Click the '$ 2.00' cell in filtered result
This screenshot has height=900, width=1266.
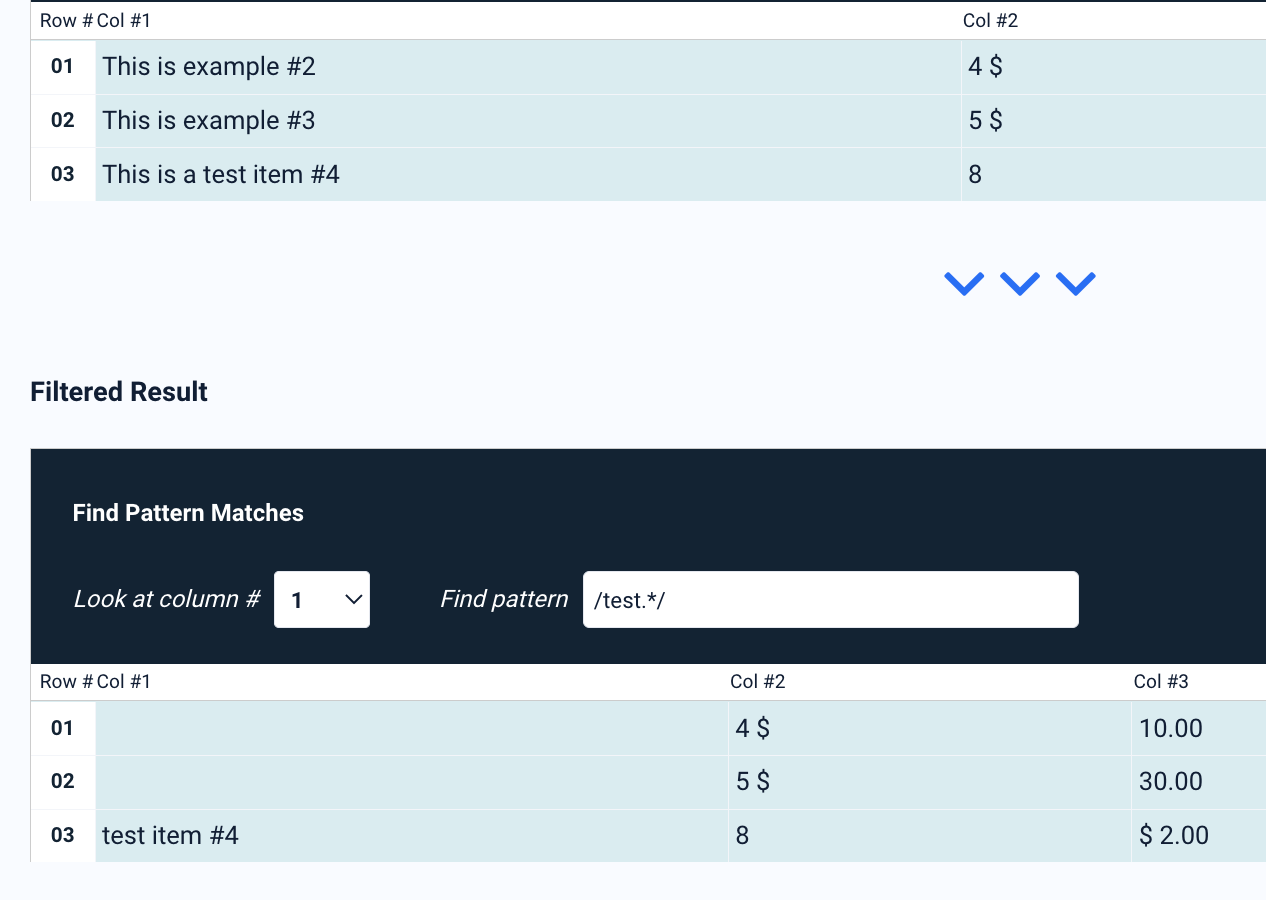[x=1199, y=836]
